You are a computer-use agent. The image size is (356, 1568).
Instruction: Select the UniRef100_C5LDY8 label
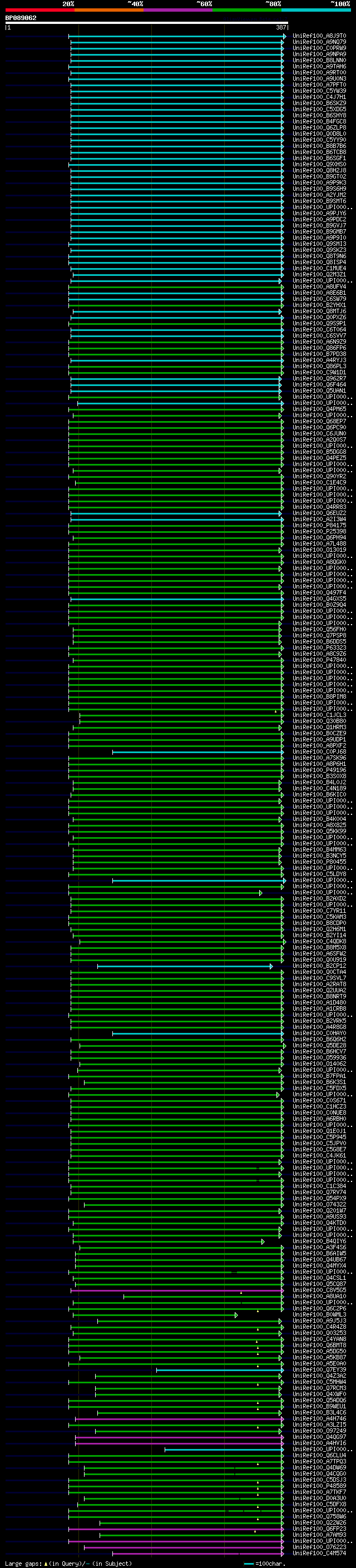click(x=319, y=874)
